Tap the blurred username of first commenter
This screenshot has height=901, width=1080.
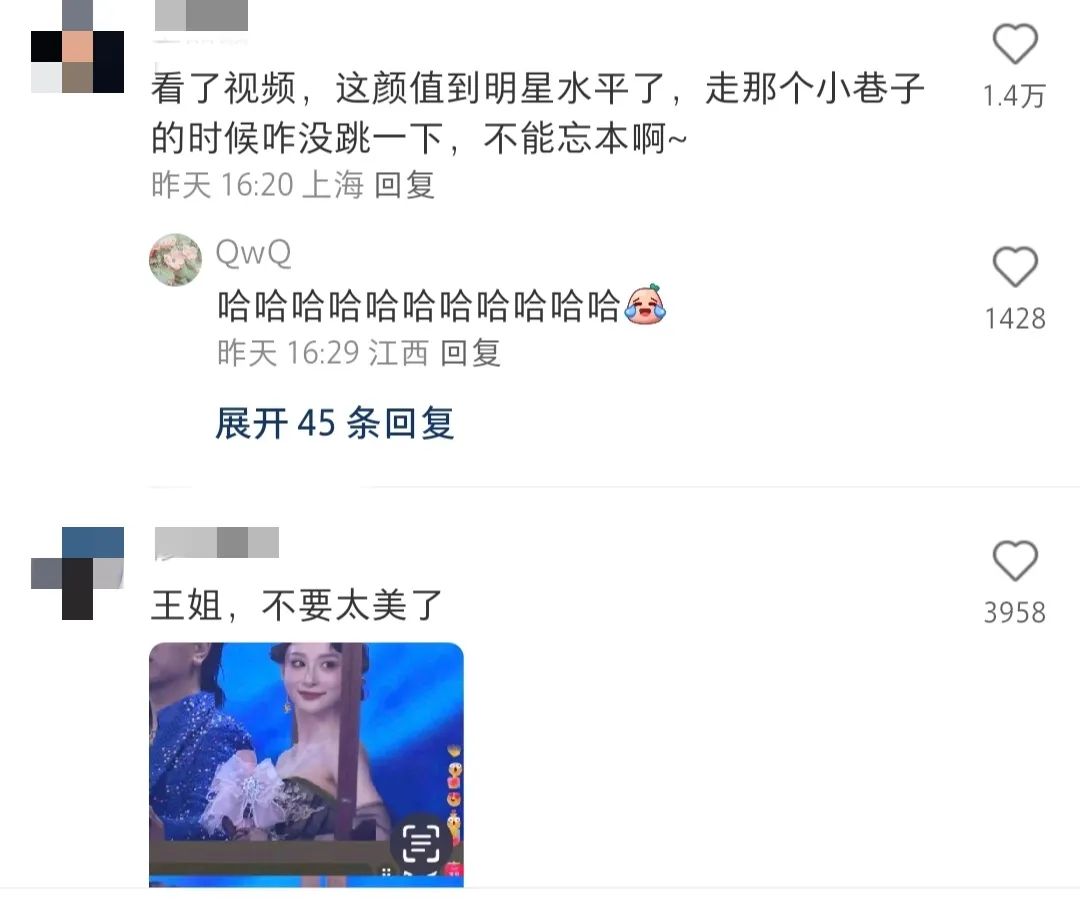pyautogui.click(x=201, y=15)
